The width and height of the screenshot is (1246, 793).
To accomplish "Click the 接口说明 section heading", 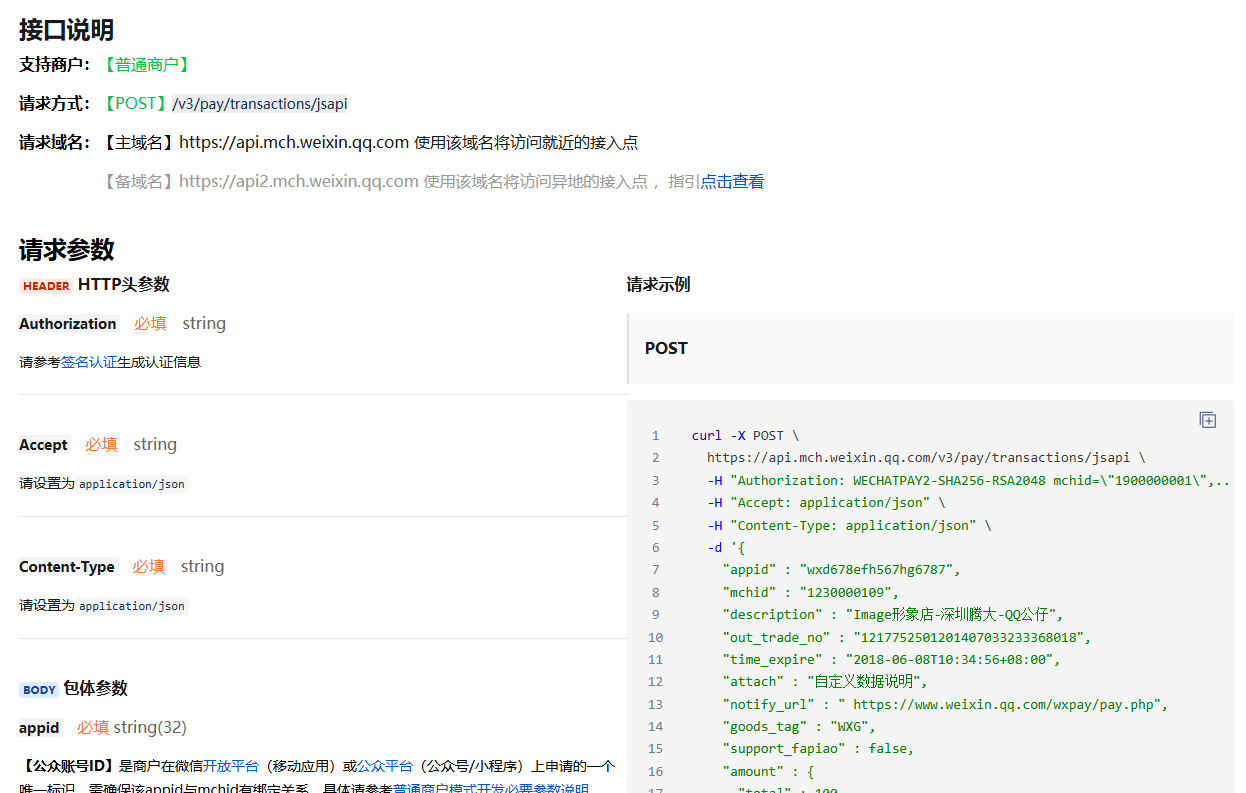I will click(x=67, y=30).
